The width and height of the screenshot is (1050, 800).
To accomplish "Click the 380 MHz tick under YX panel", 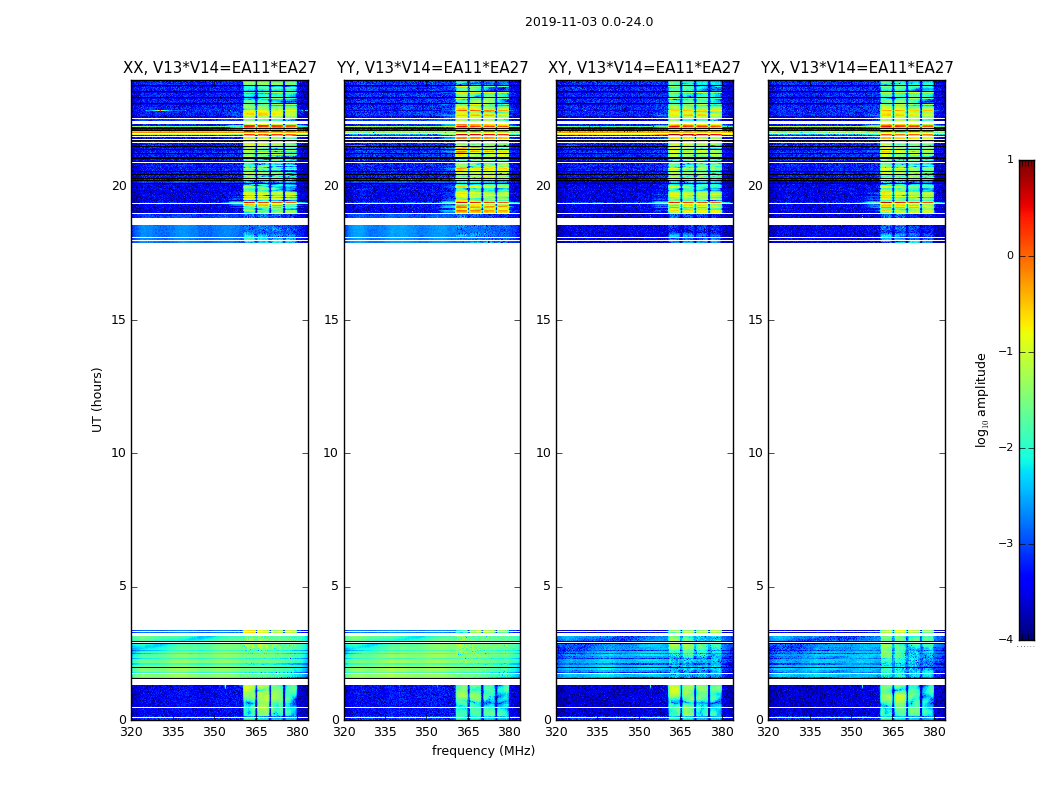I will [x=934, y=732].
